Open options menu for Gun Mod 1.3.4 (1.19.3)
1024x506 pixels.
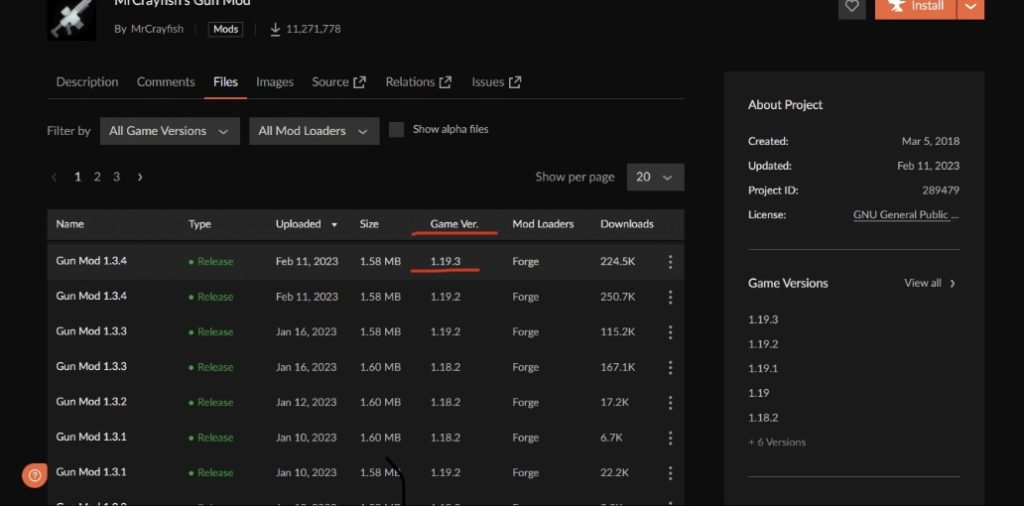point(670,262)
